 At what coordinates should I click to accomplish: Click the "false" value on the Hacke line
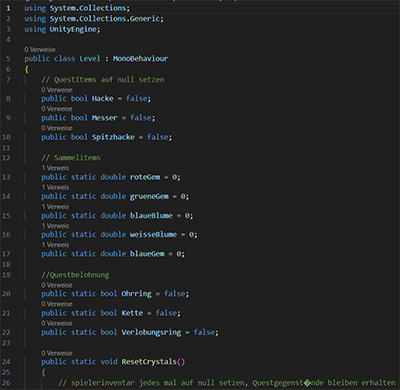137,98
